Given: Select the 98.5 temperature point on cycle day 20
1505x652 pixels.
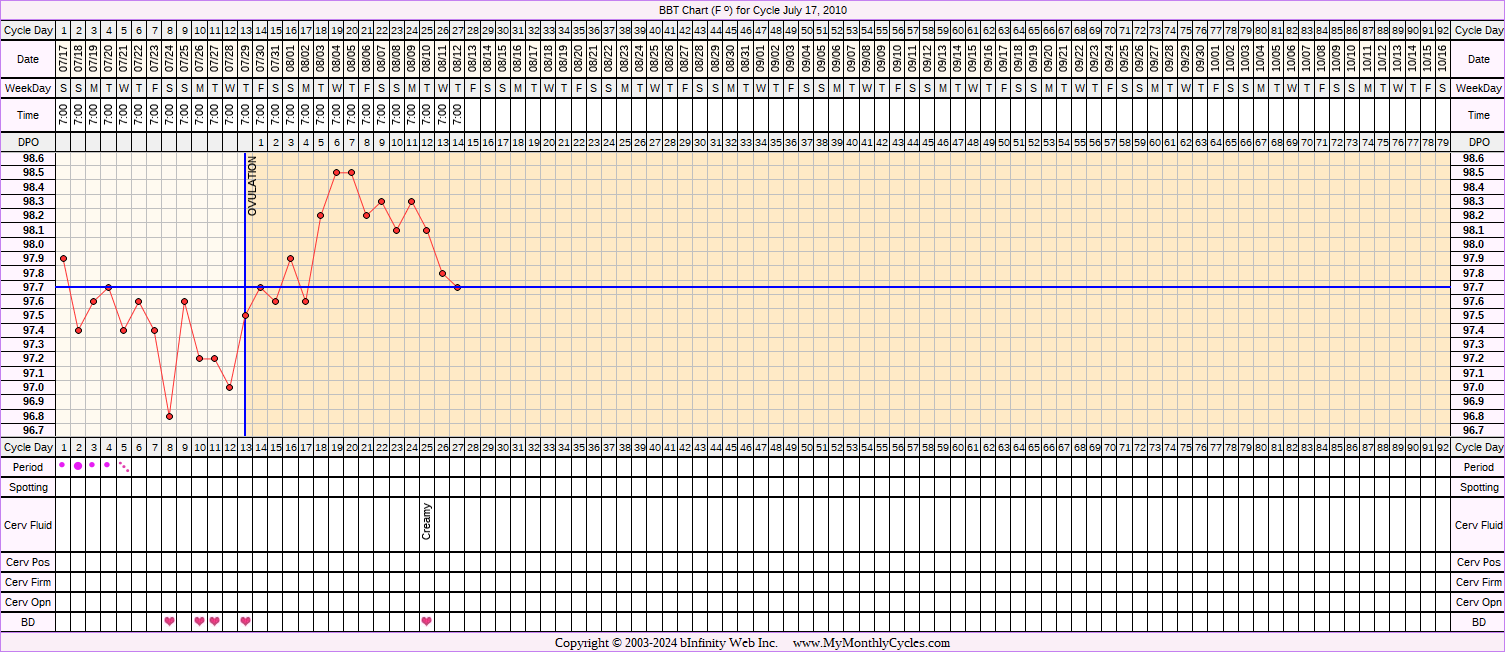Looking at the screenshot, I should pos(351,172).
